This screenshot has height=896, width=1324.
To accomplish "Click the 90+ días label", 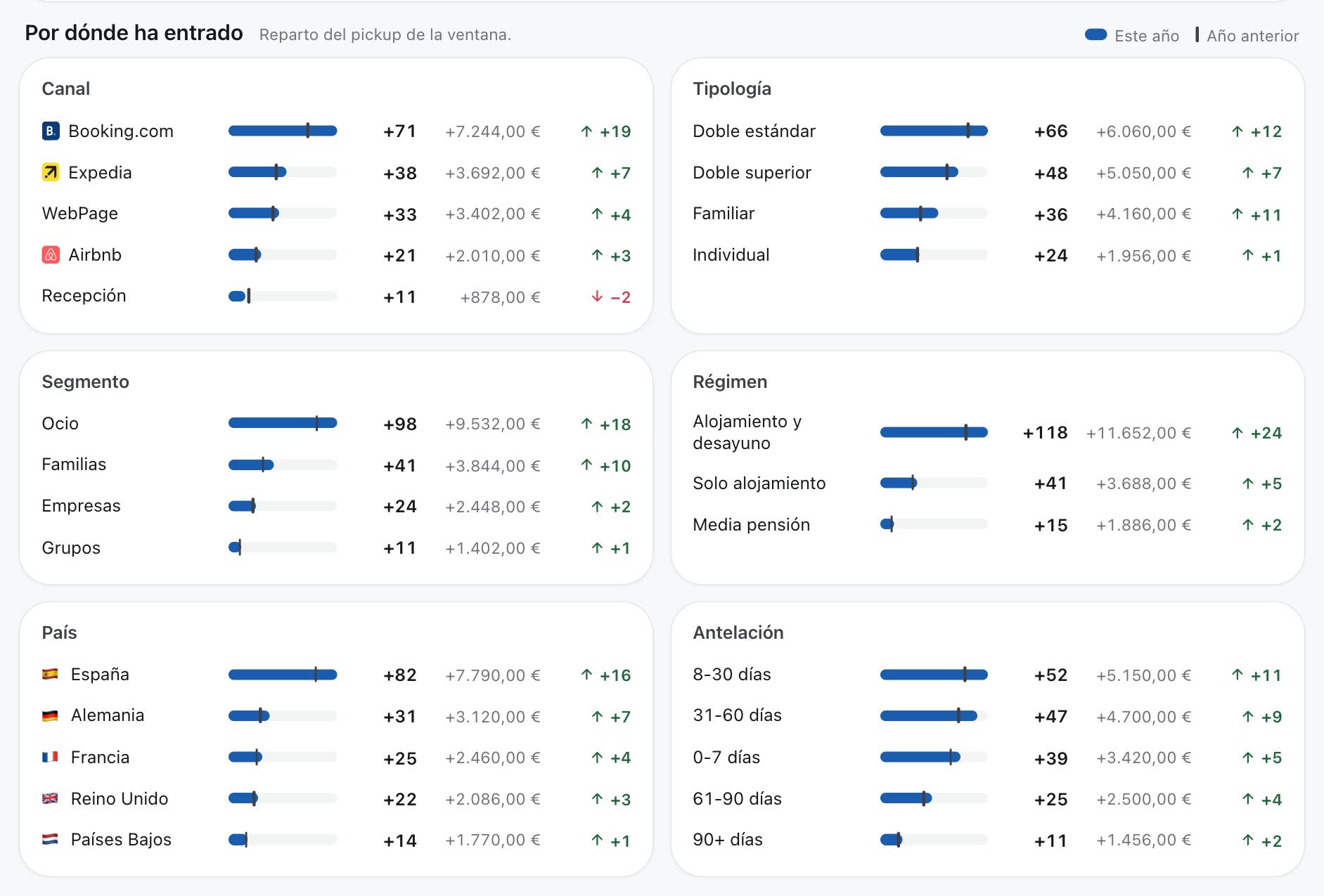I will tap(728, 840).
